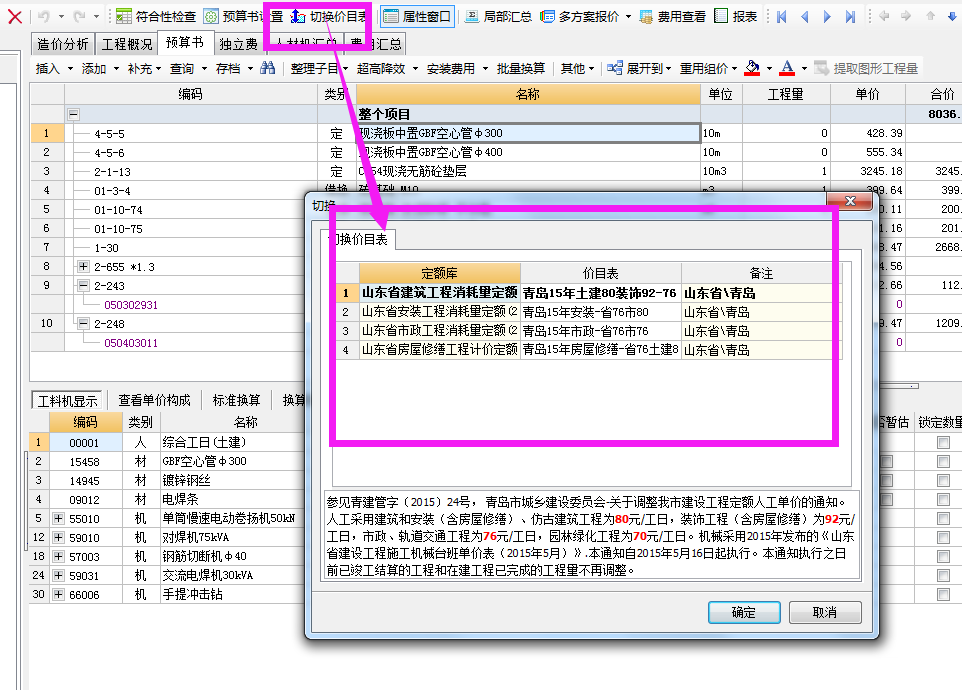Expand machine row 59010 对焊机
The width and height of the screenshot is (962, 690).
(x=58, y=537)
